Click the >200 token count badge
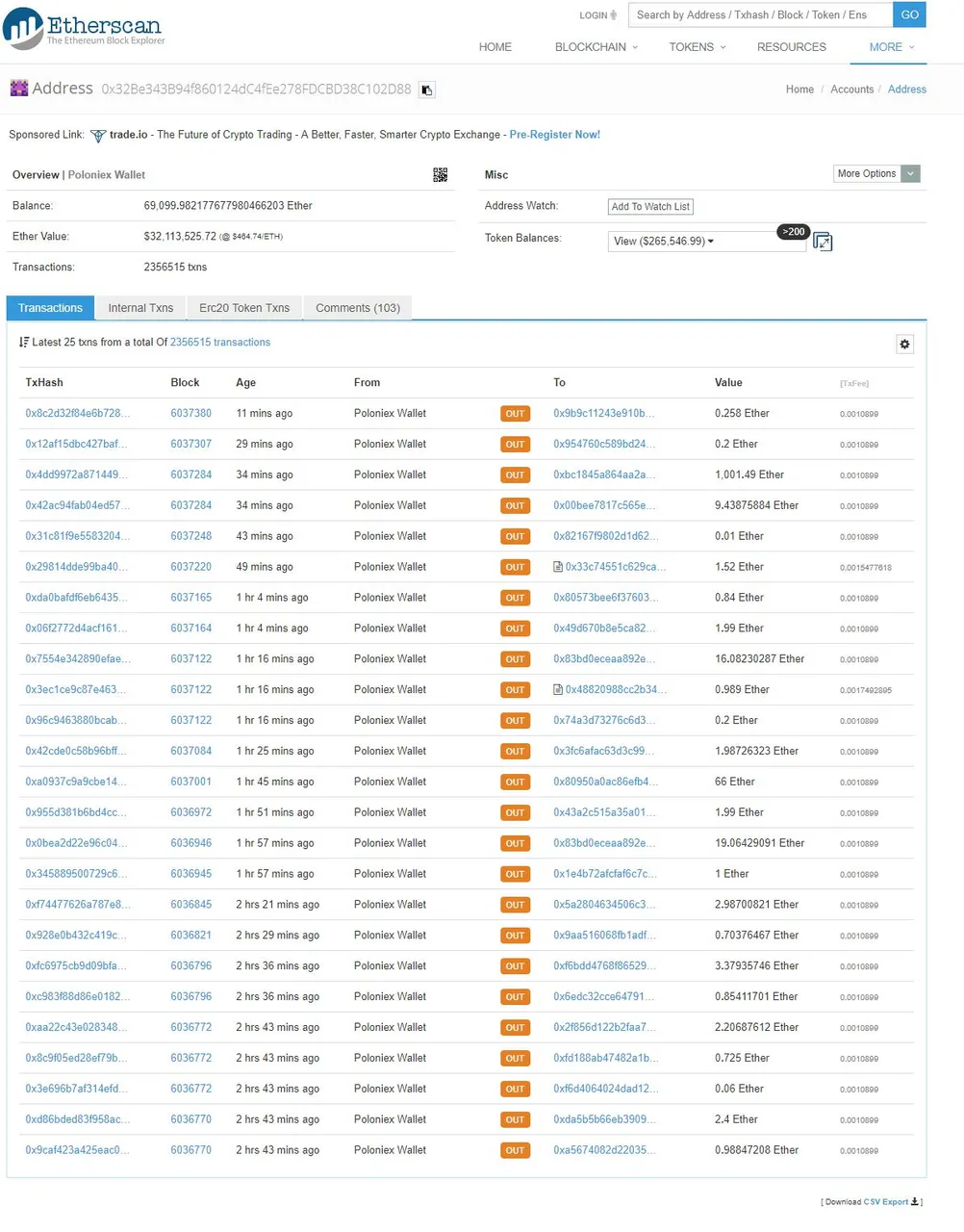The width and height of the screenshot is (964, 1232). click(794, 232)
